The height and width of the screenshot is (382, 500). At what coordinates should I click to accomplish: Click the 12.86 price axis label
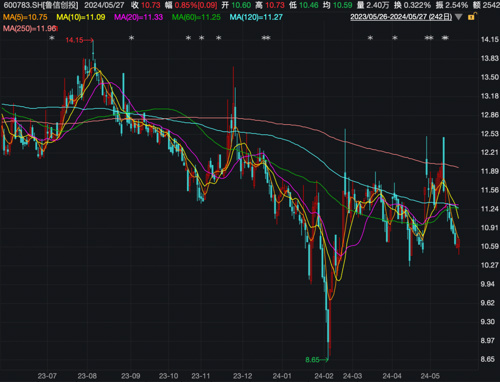pyautogui.click(x=490, y=115)
